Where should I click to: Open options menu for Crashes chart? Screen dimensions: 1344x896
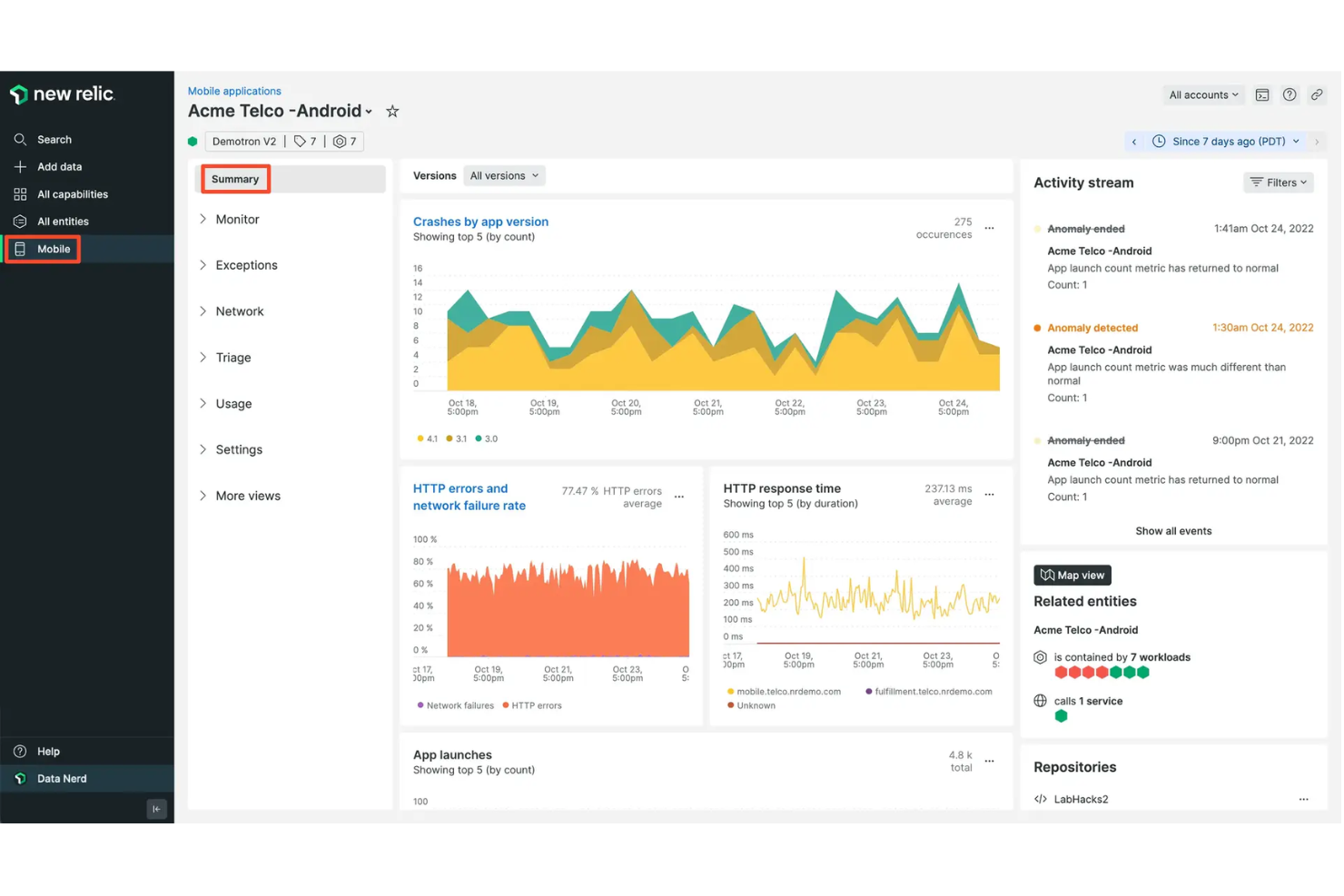[989, 229]
